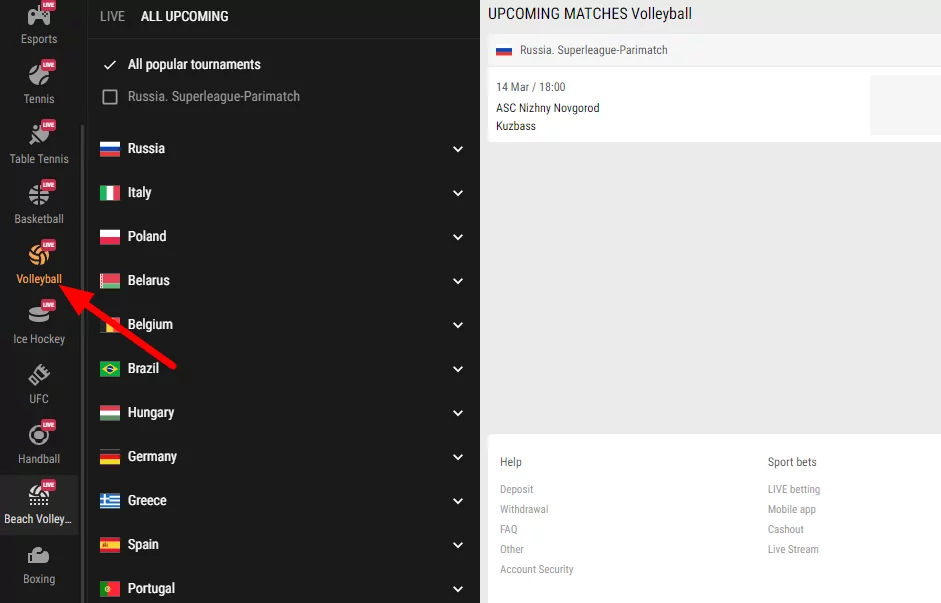Select the Ice Hockey icon
941x603 pixels.
(39, 322)
